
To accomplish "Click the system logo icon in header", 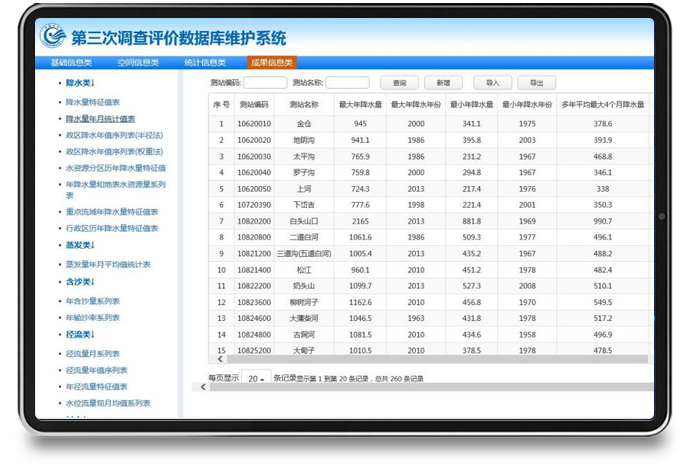I will (51, 37).
